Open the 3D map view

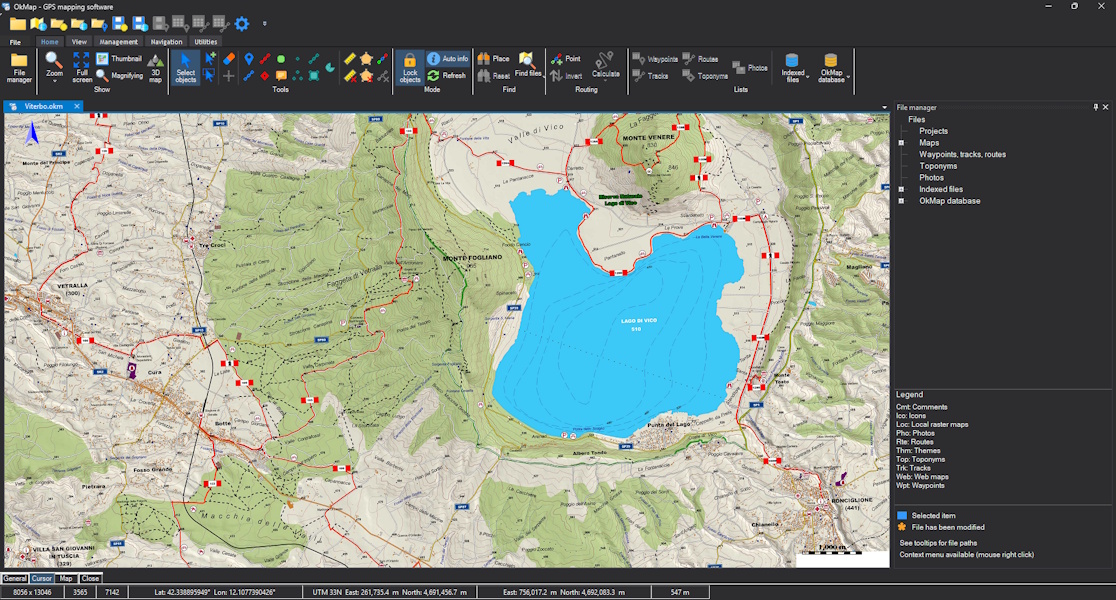pyautogui.click(x=155, y=68)
